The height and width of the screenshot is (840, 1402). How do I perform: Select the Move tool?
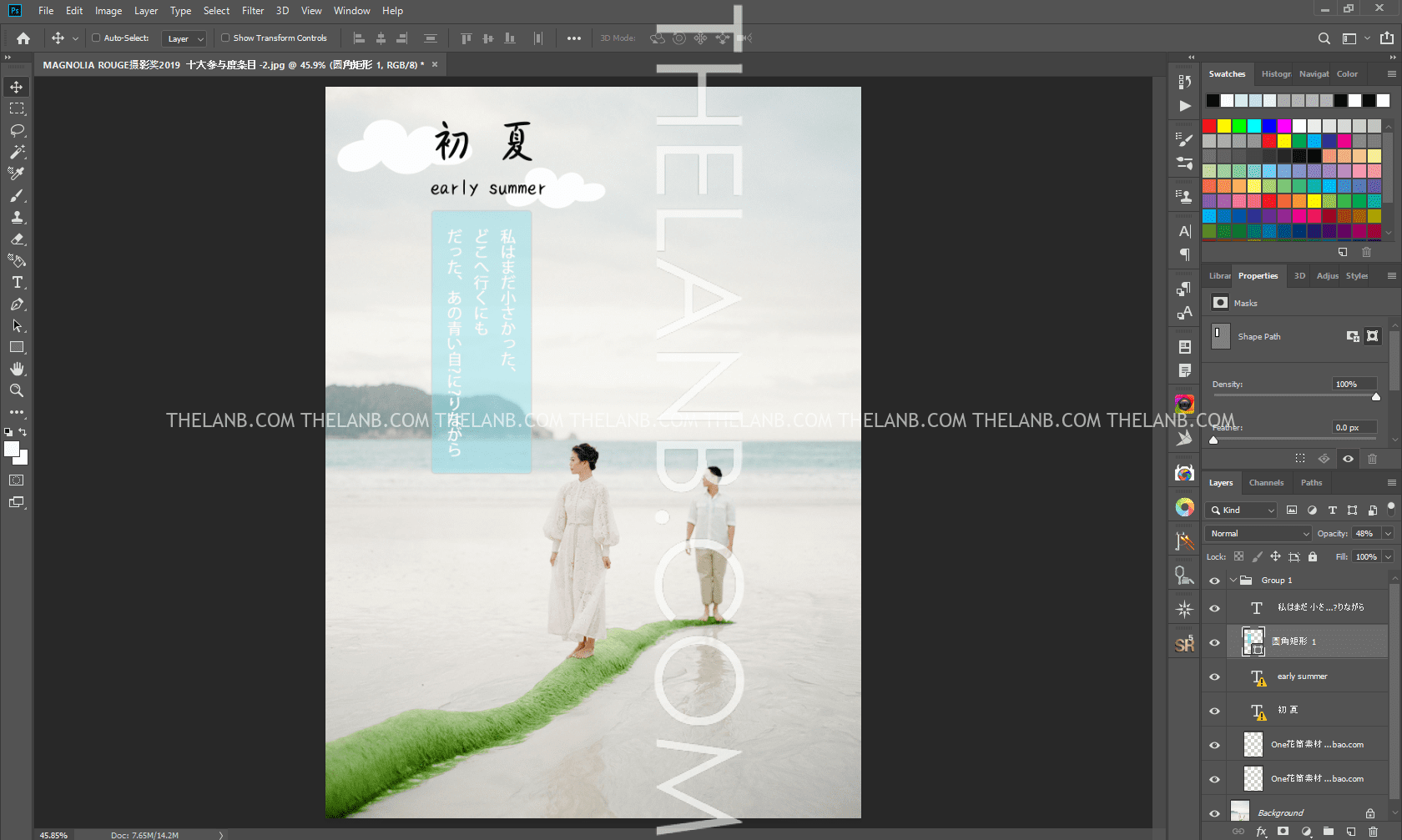pos(17,87)
